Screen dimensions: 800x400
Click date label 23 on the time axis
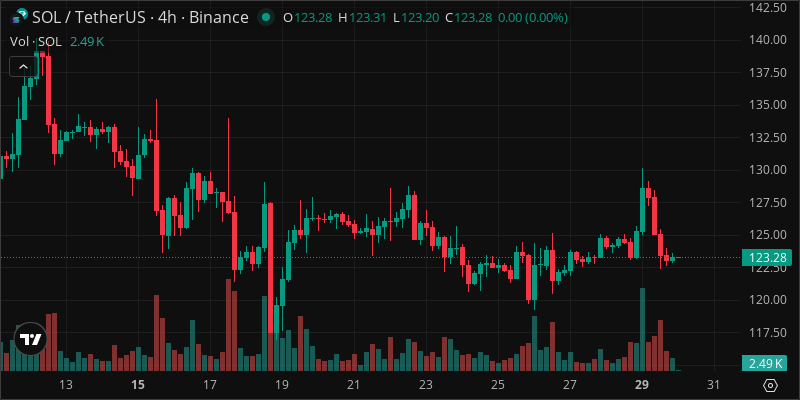coord(426,384)
